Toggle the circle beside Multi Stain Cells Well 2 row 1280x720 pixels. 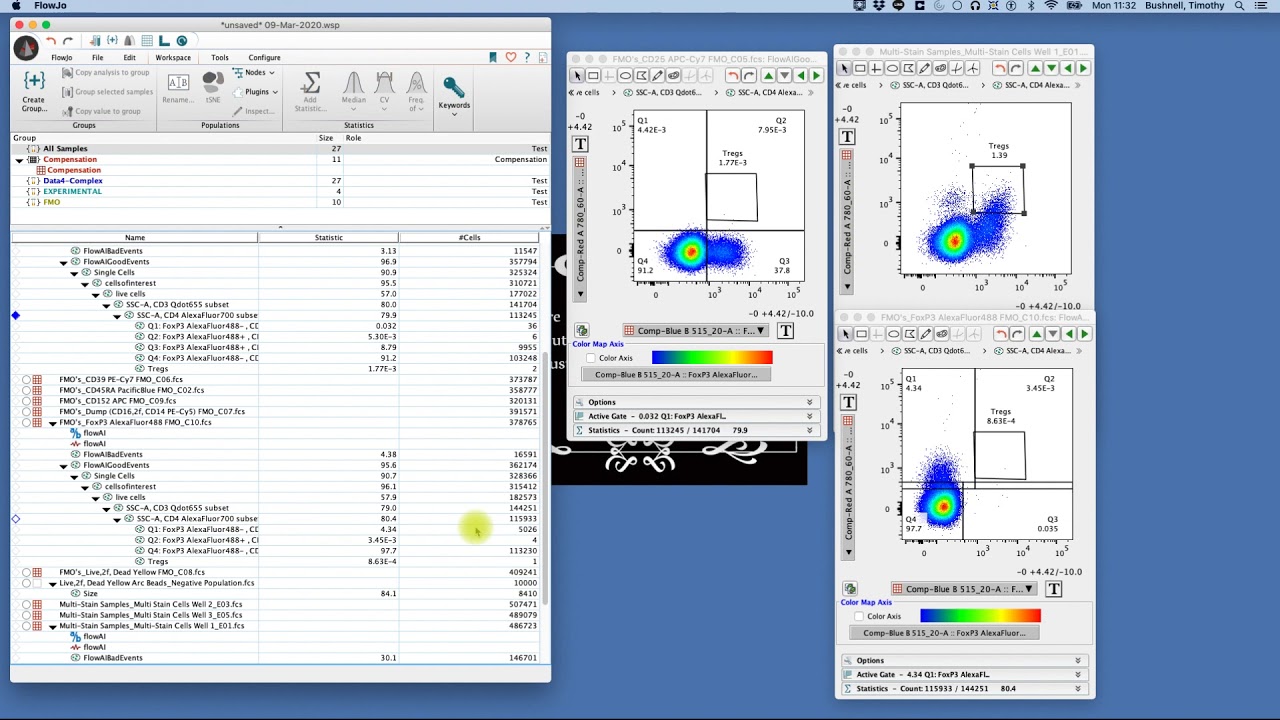pos(26,604)
